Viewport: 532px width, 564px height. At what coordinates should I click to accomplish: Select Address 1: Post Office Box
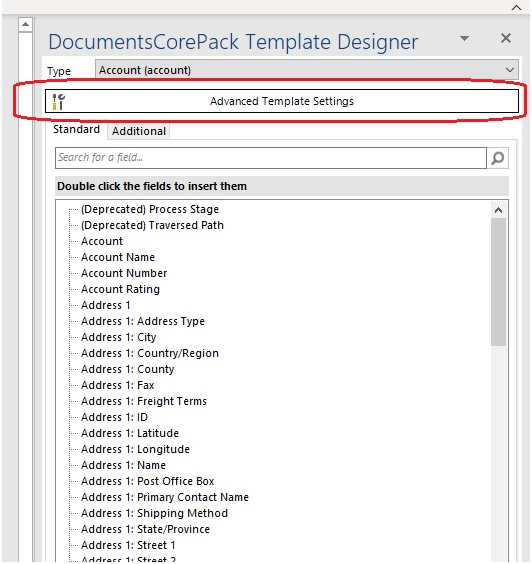click(x=147, y=481)
